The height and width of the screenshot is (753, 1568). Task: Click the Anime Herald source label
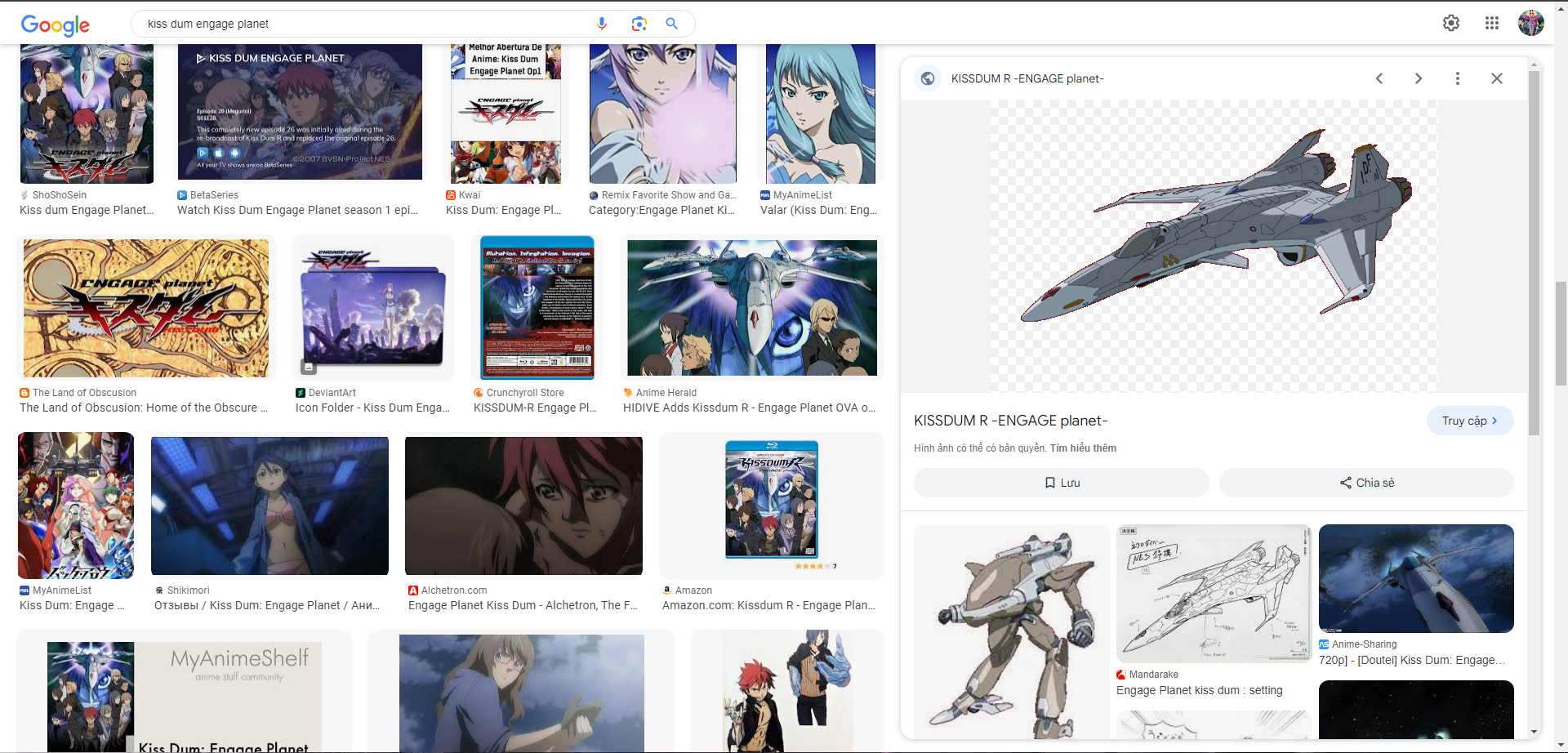point(666,393)
